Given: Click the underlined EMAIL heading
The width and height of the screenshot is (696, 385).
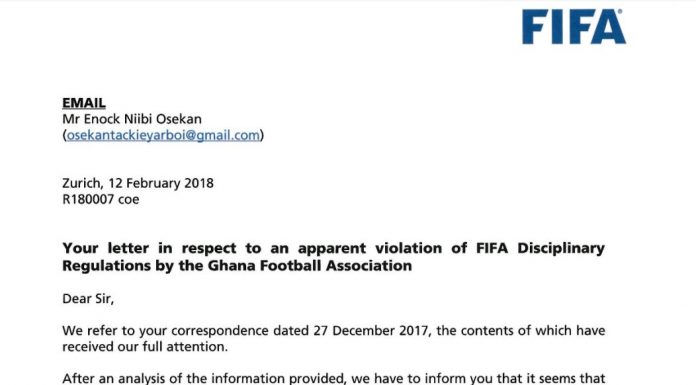Looking at the screenshot, I should (x=84, y=103).
